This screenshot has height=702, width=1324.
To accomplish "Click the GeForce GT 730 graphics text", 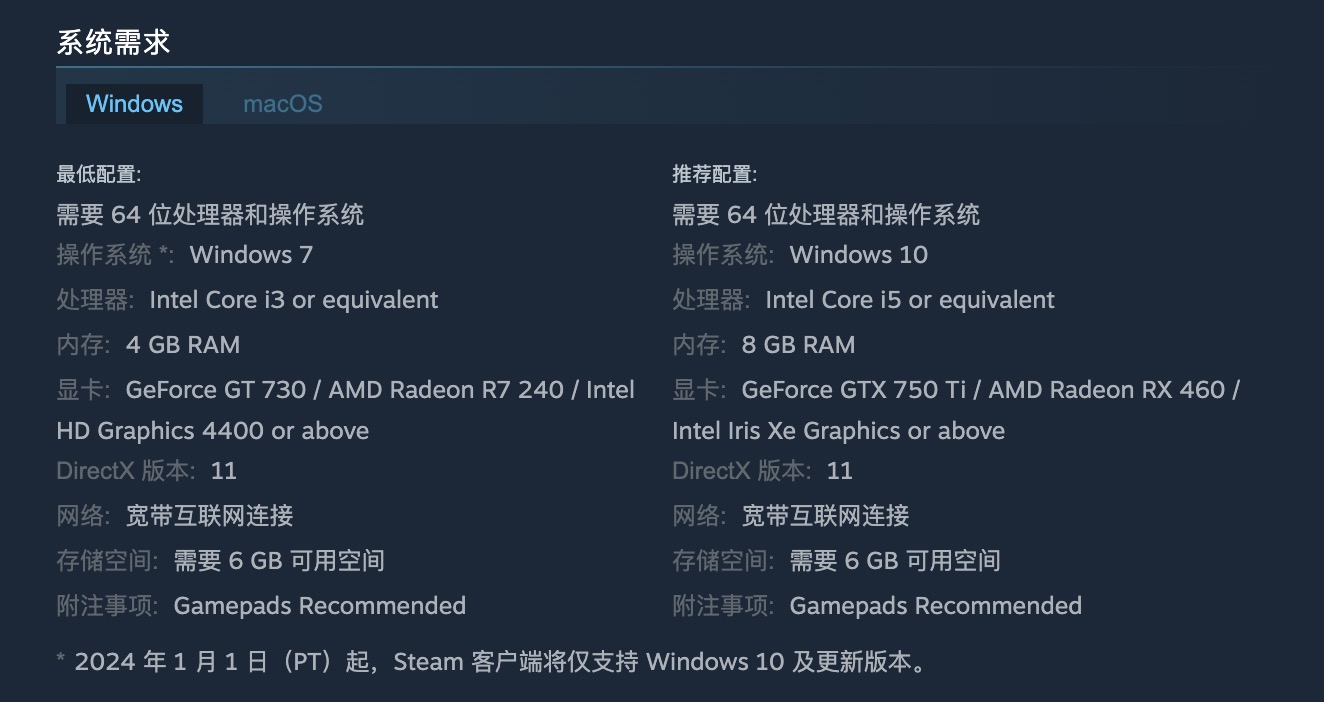I will tap(216, 389).
